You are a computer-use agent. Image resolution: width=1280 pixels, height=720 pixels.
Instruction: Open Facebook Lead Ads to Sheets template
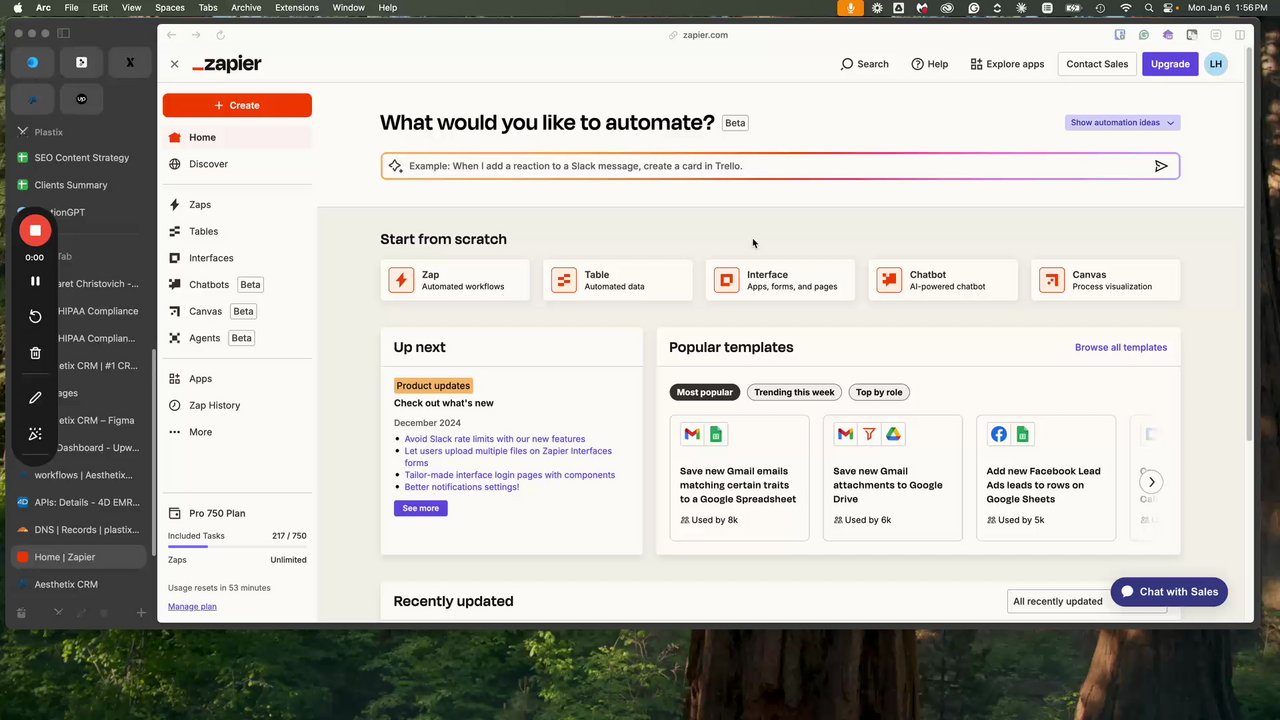tap(1046, 478)
